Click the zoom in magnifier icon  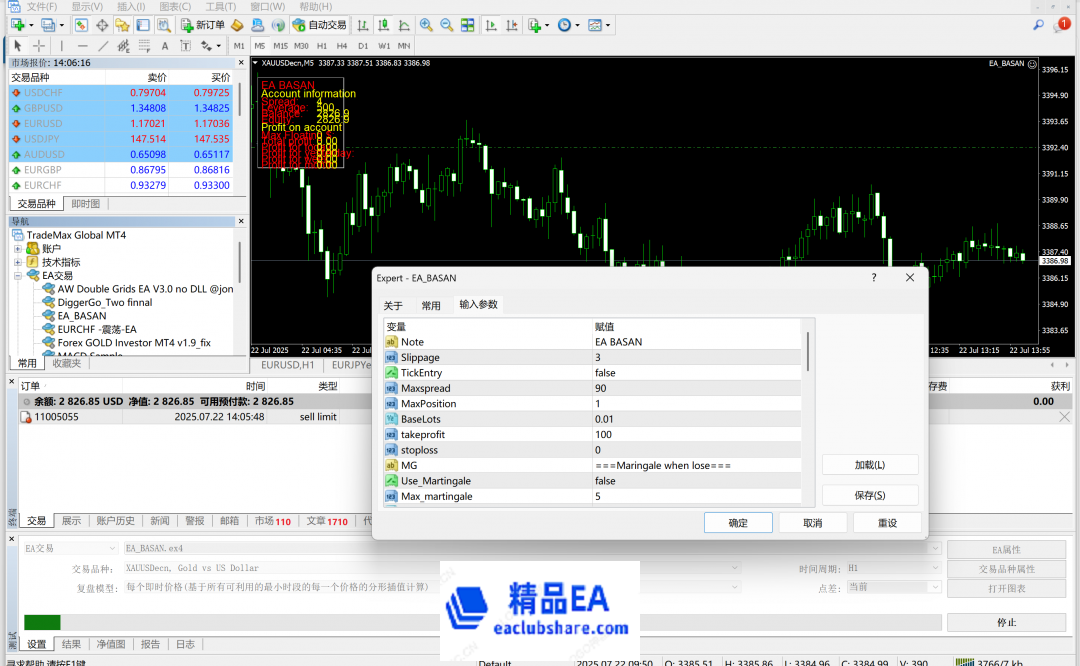point(426,25)
